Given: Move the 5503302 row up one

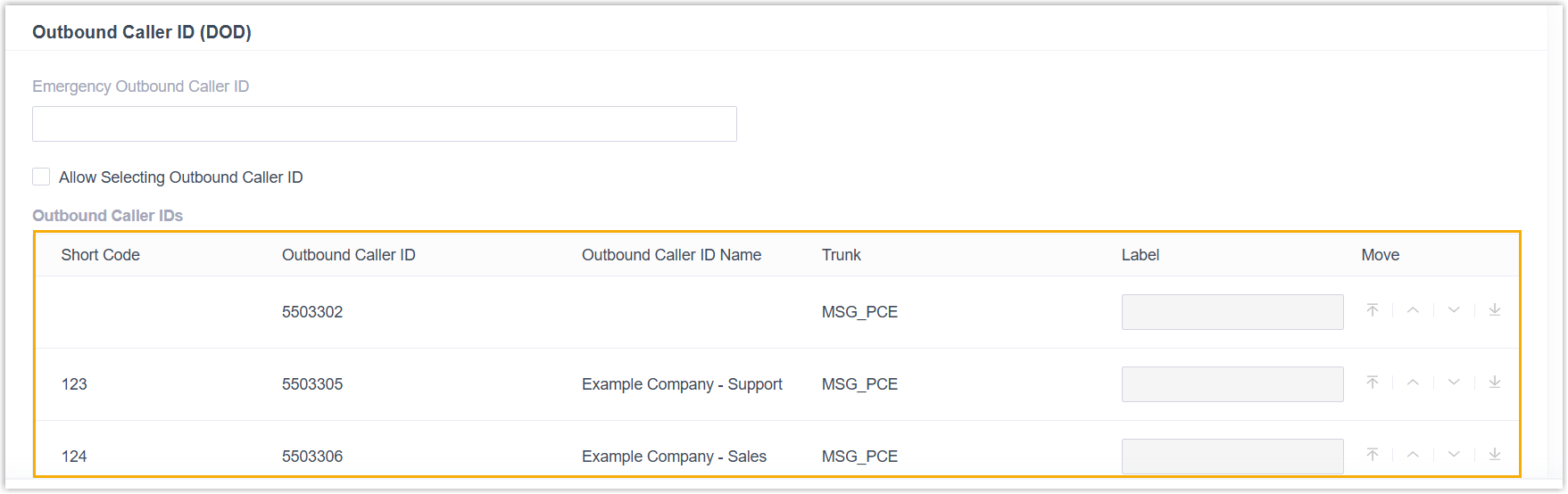Looking at the screenshot, I should pos(1413,310).
